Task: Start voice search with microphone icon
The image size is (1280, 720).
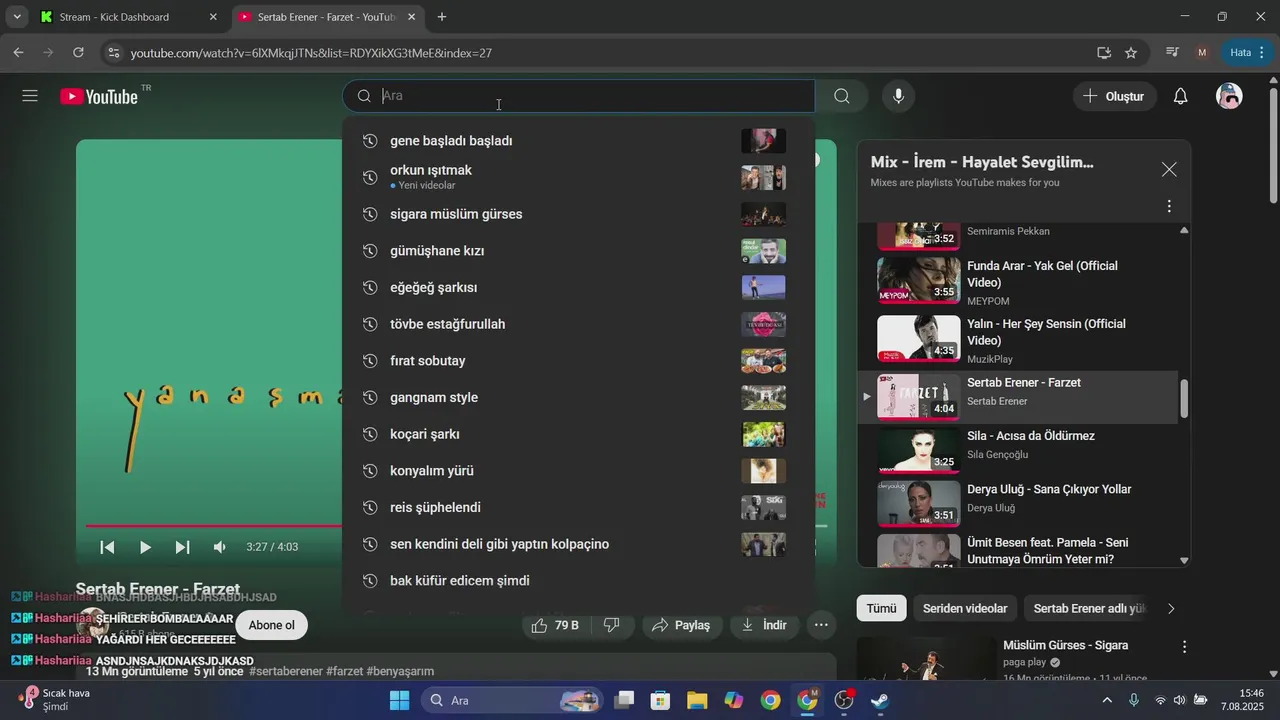Action: [x=898, y=96]
